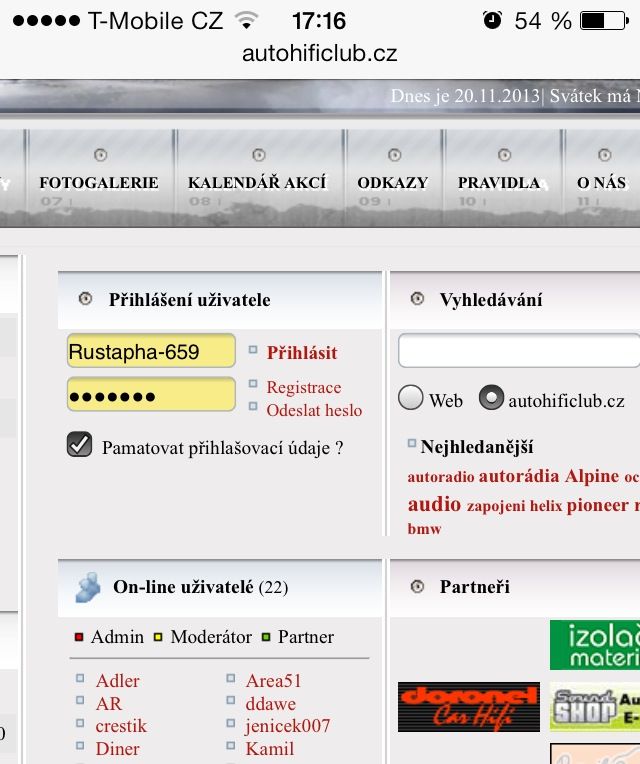
Task: Click into the Vyhledávání search box
Action: click(519, 350)
